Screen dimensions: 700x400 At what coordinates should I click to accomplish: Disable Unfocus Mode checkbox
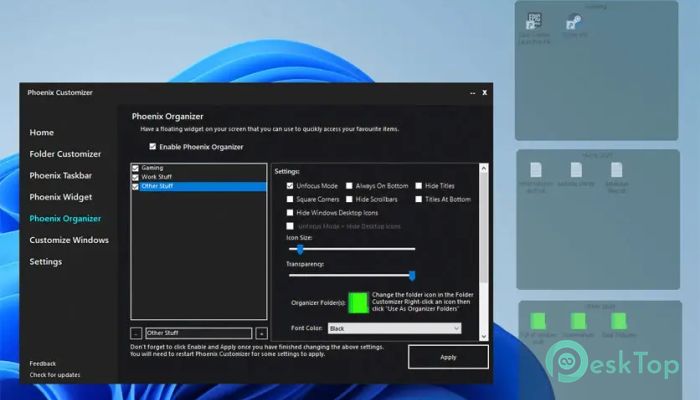(290, 186)
